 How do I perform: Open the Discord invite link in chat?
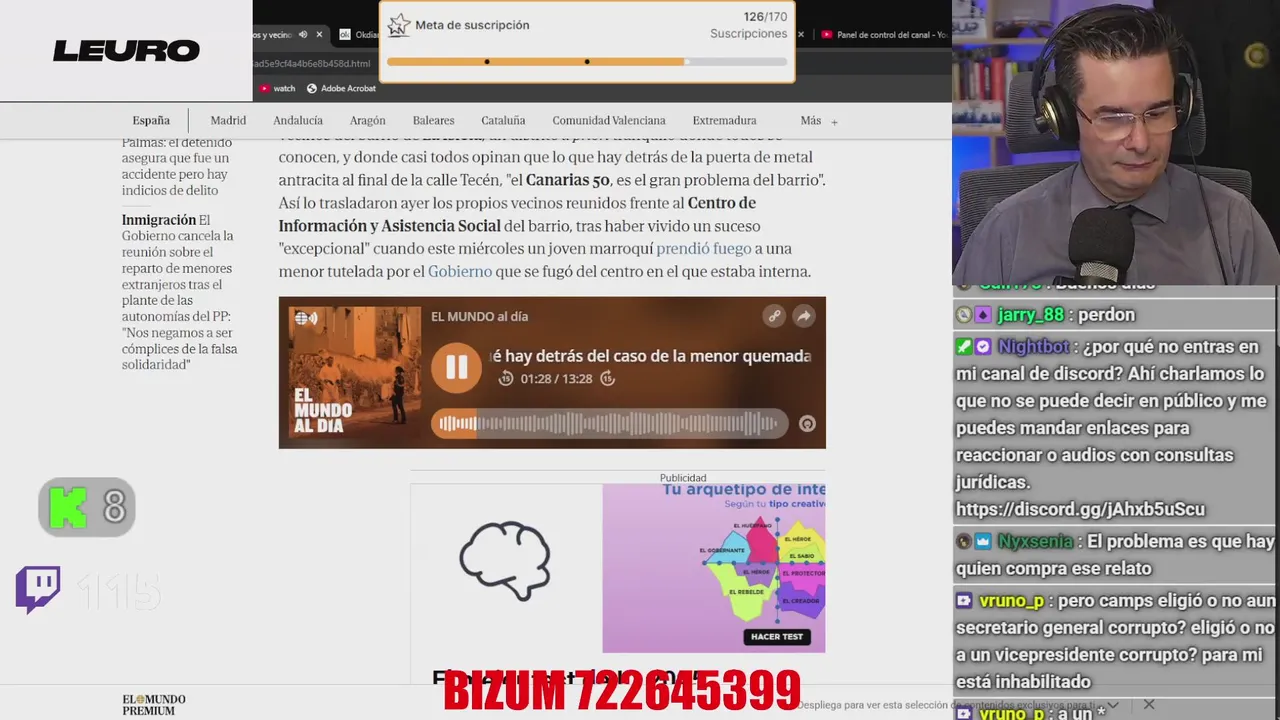coord(1080,509)
